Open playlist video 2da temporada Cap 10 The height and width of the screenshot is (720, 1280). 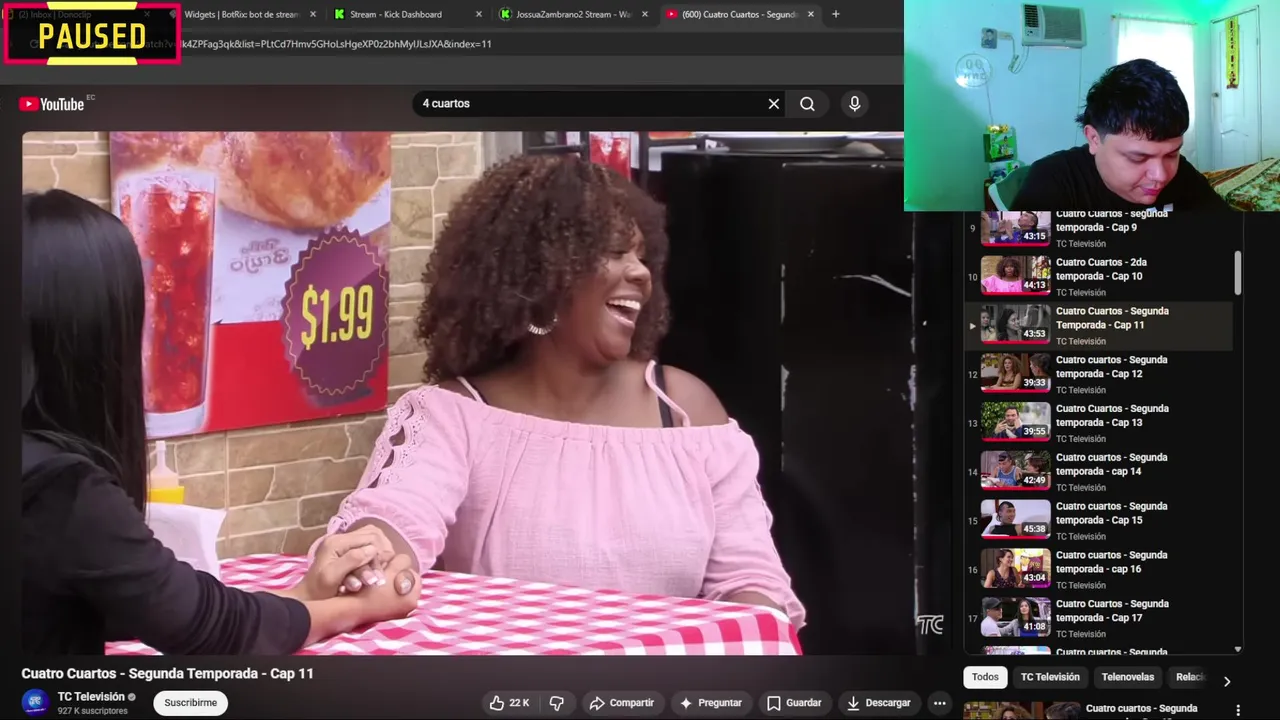[1100, 277]
